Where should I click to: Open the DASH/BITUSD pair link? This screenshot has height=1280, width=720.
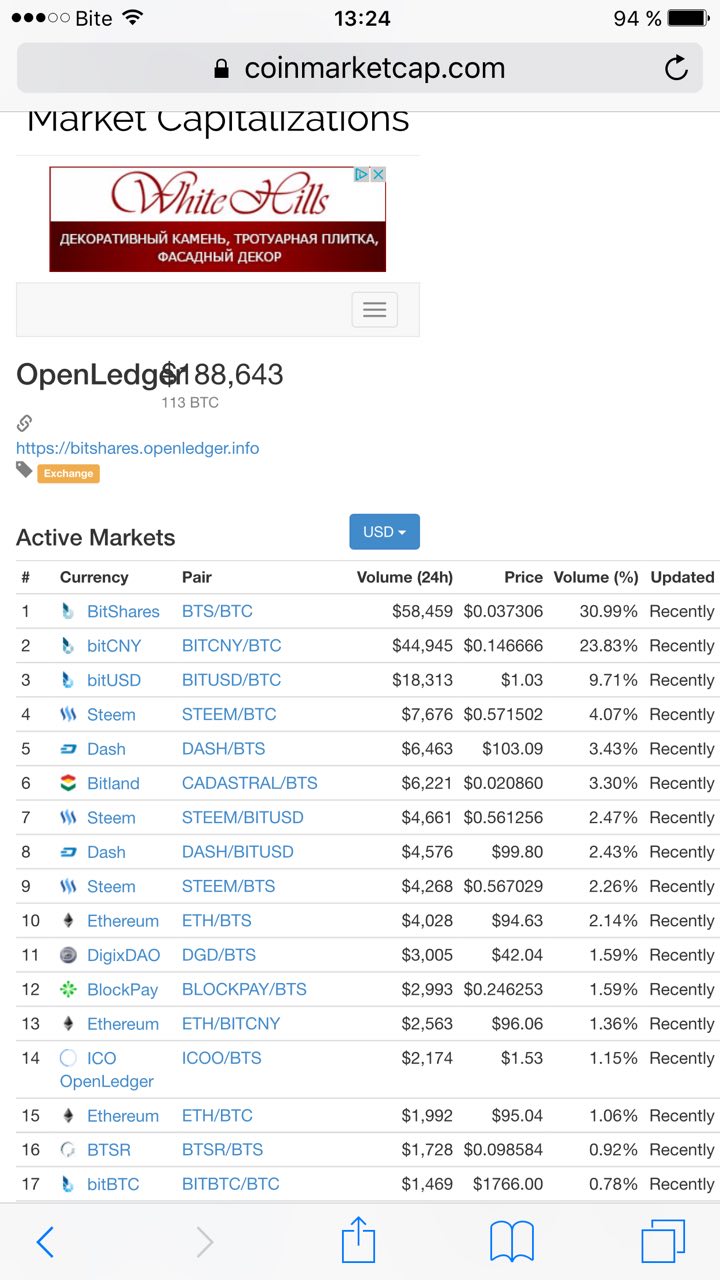click(x=238, y=852)
